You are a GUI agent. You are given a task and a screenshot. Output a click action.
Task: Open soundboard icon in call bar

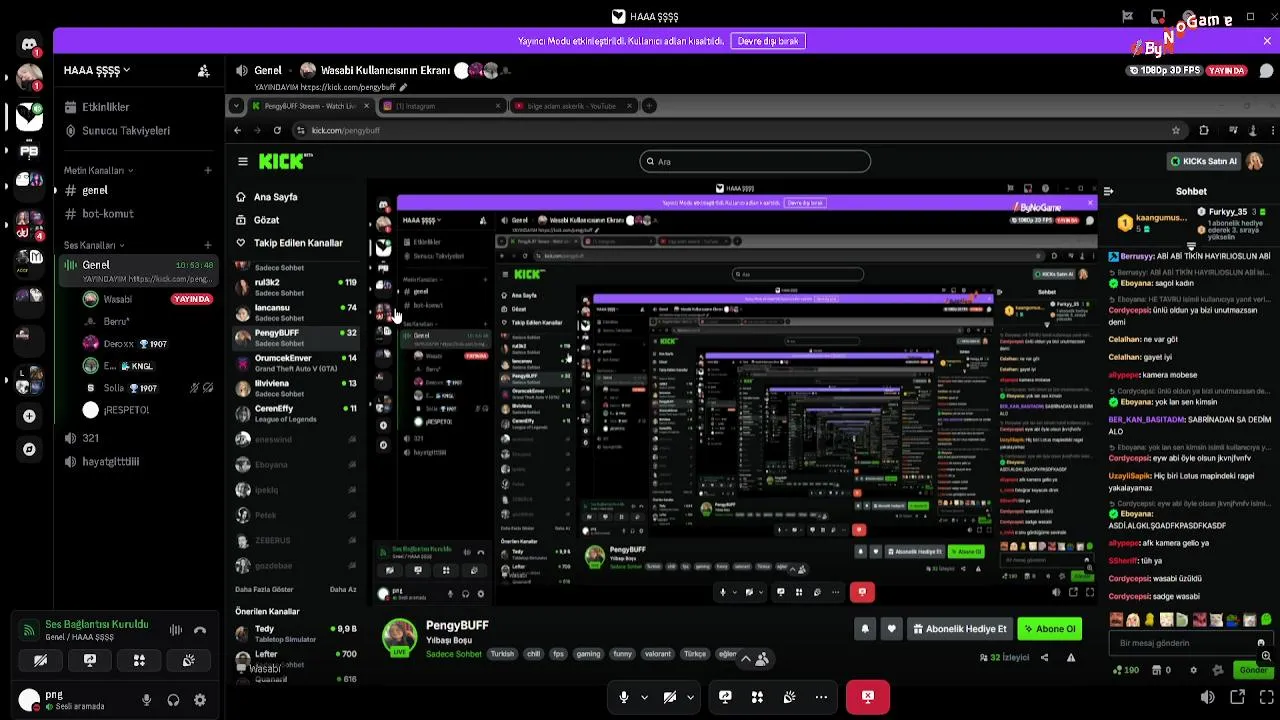pyautogui.click(x=789, y=697)
